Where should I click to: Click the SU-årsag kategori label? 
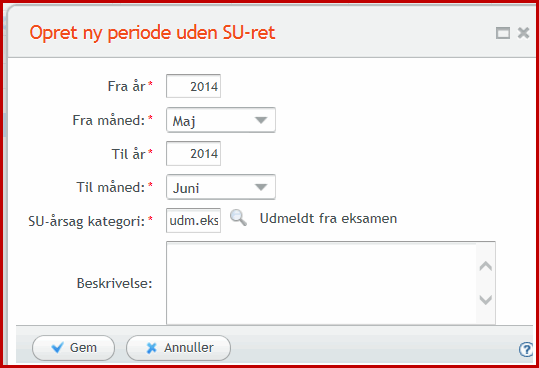tap(87, 221)
